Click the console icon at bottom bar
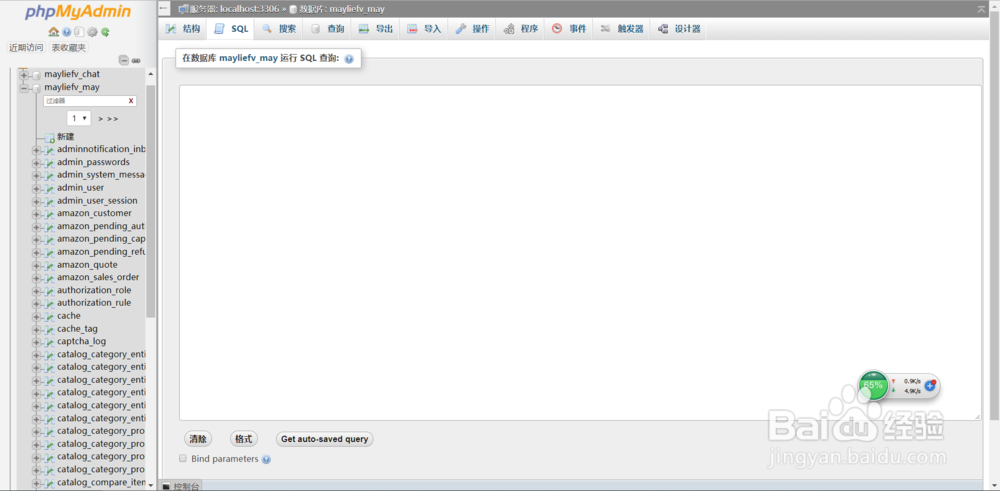Image resolution: width=1000 pixels, height=491 pixels. coord(166,487)
